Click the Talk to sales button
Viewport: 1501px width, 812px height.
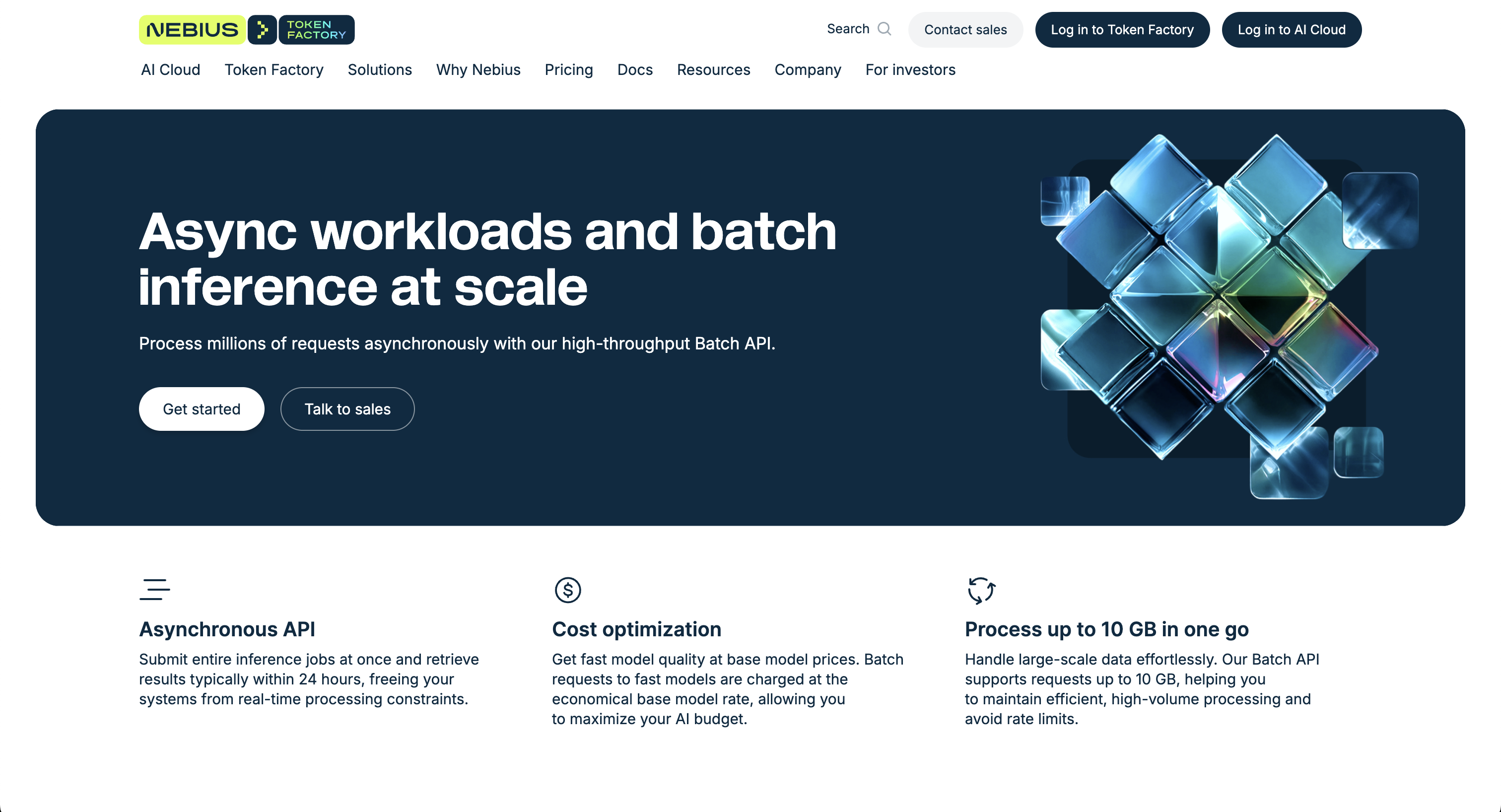[347, 409]
